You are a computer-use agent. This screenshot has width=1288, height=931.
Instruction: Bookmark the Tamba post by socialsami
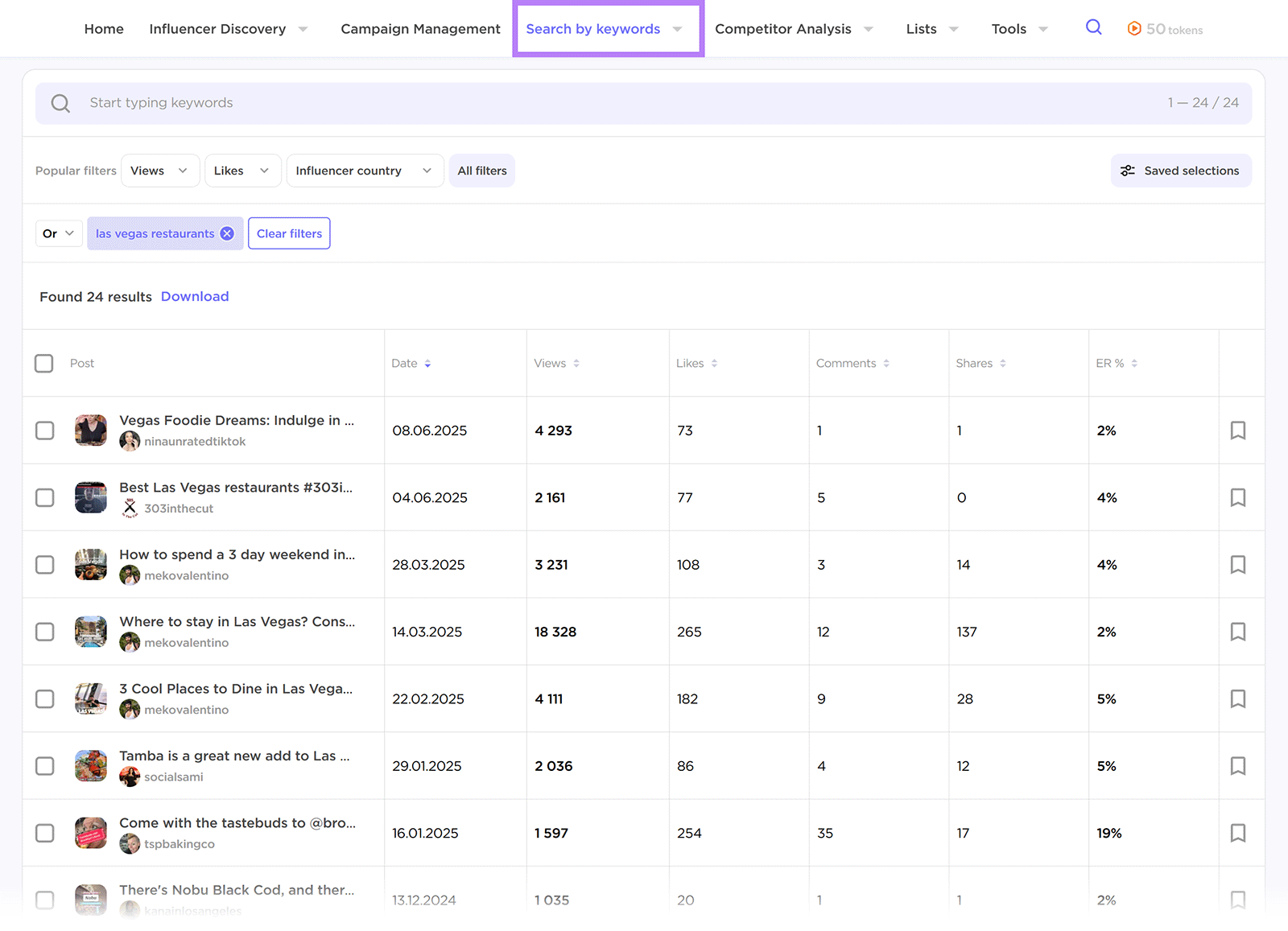(1237, 765)
